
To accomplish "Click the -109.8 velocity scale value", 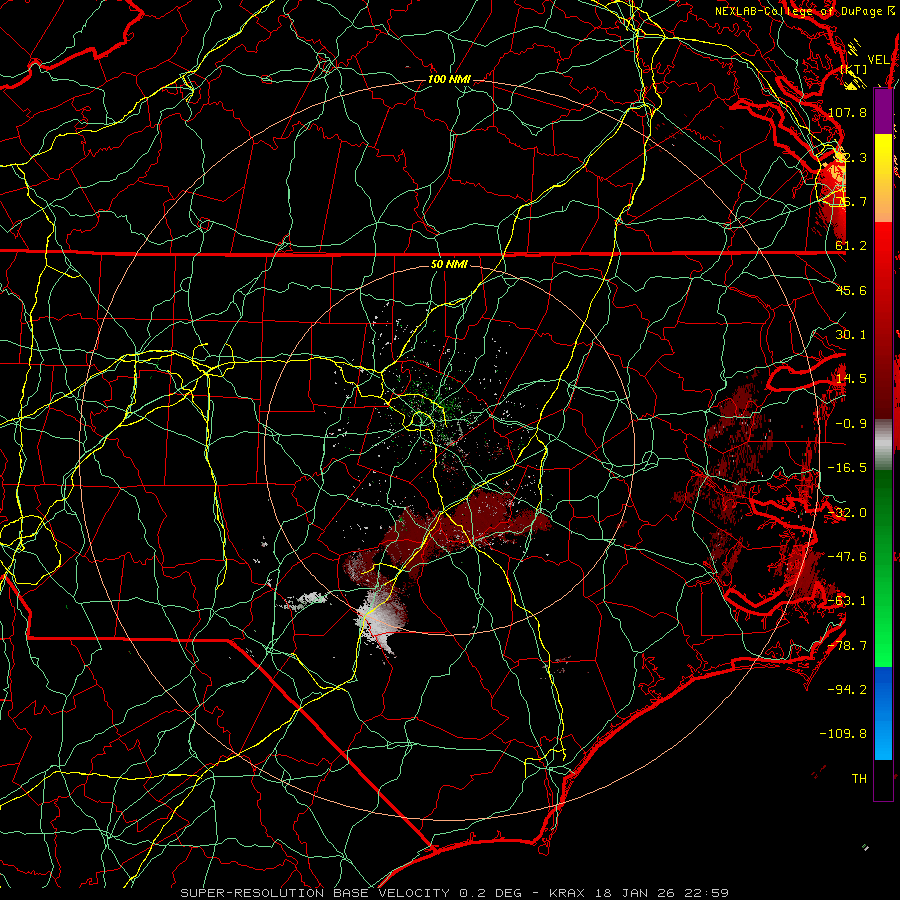I will point(844,734).
